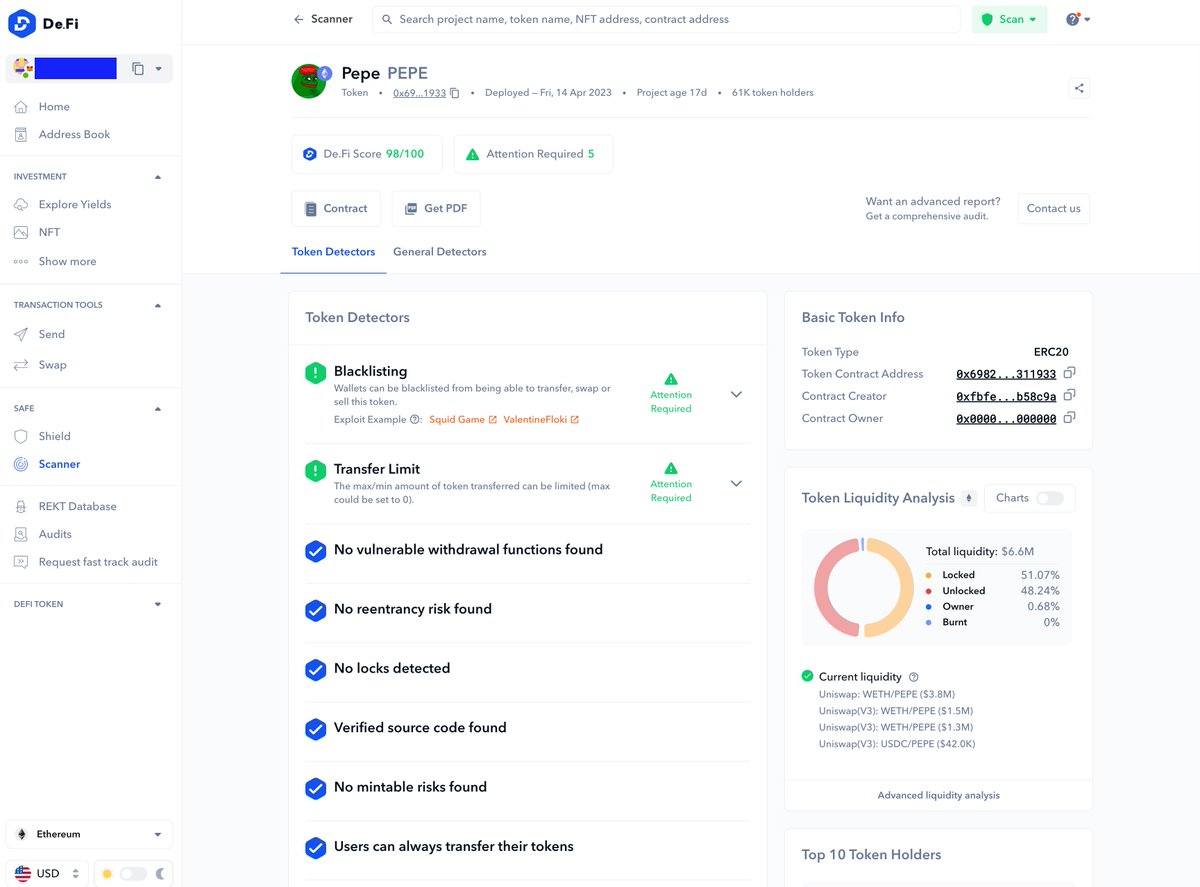
Task: Open the wallet account dropdown arrow
Action: [159, 69]
